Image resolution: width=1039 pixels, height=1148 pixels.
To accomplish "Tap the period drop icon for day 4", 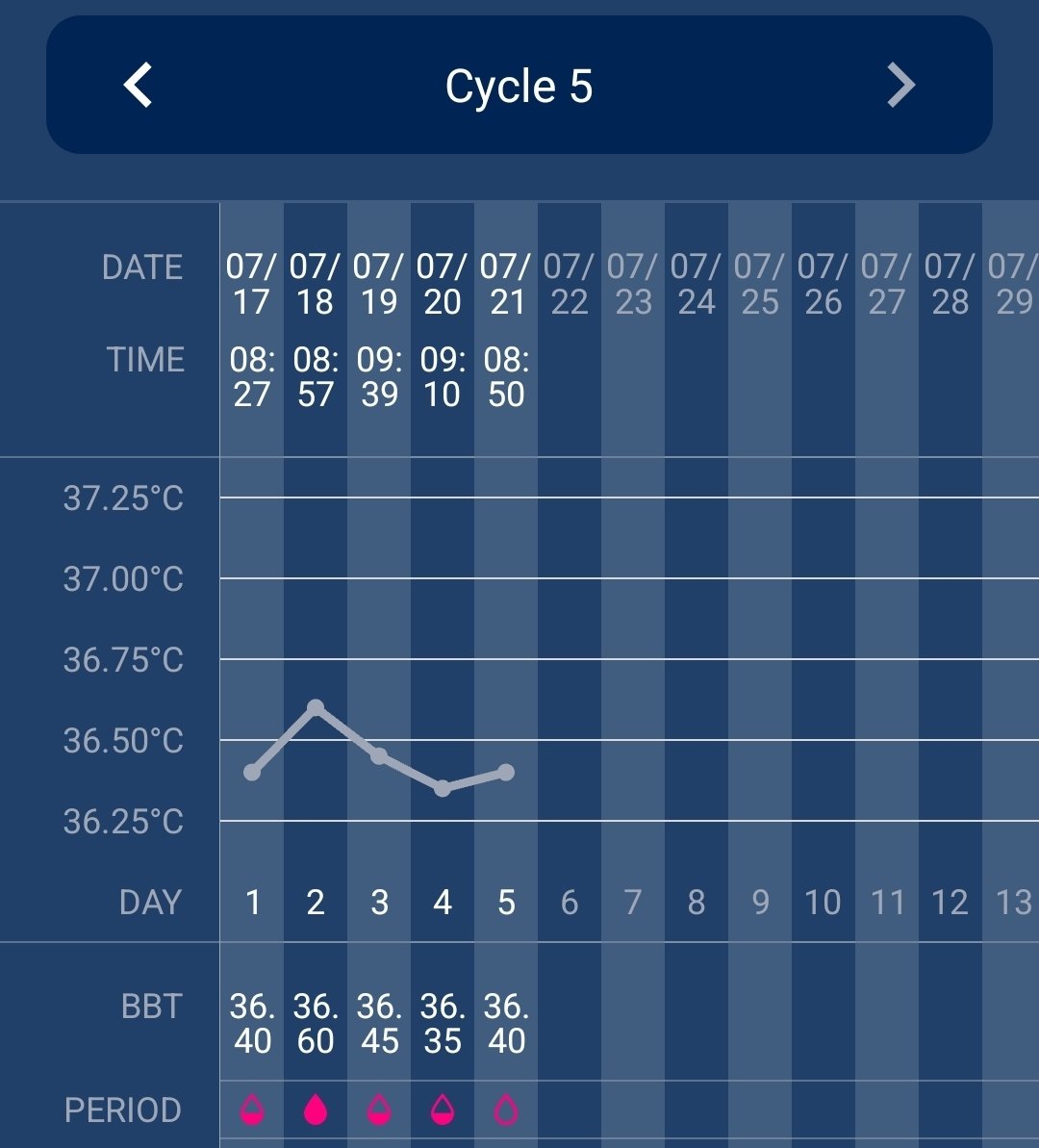I will click(x=443, y=1110).
